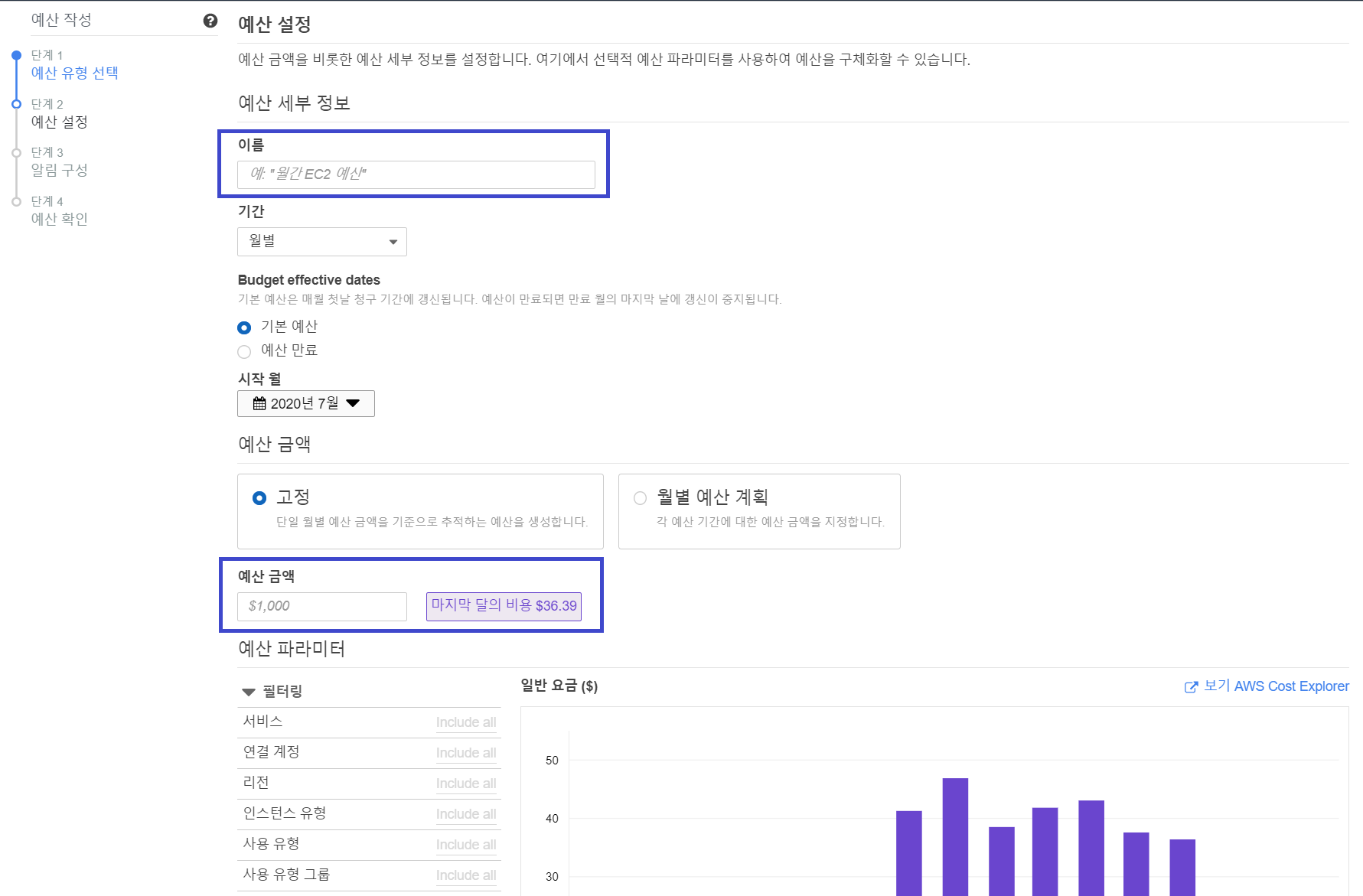
Task: Select the 기본 예산 radio button
Action: tap(244, 327)
